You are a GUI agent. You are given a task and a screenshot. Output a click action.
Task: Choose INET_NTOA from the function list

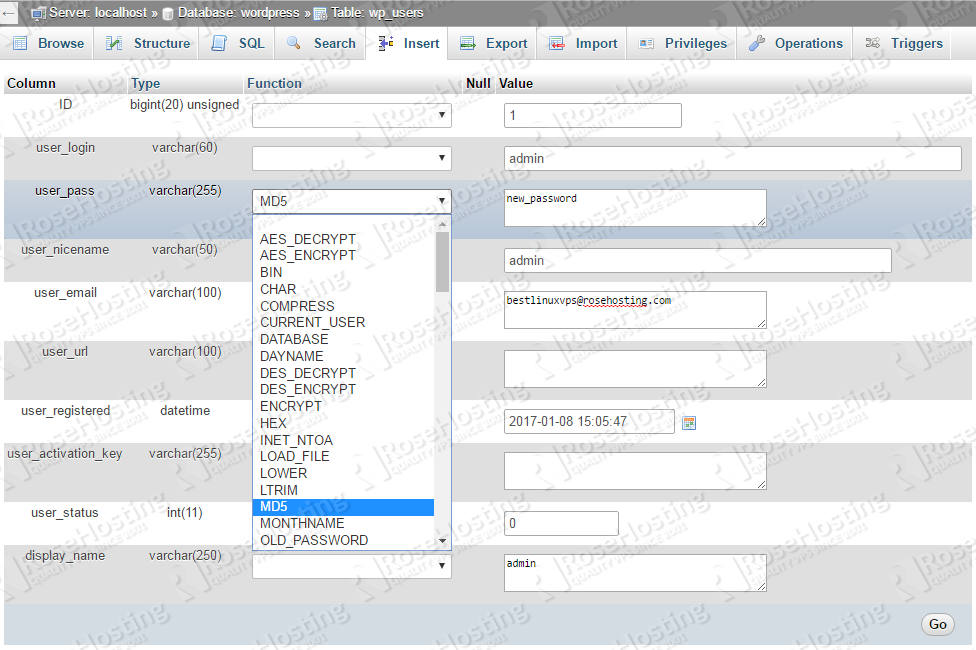[x=343, y=440]
